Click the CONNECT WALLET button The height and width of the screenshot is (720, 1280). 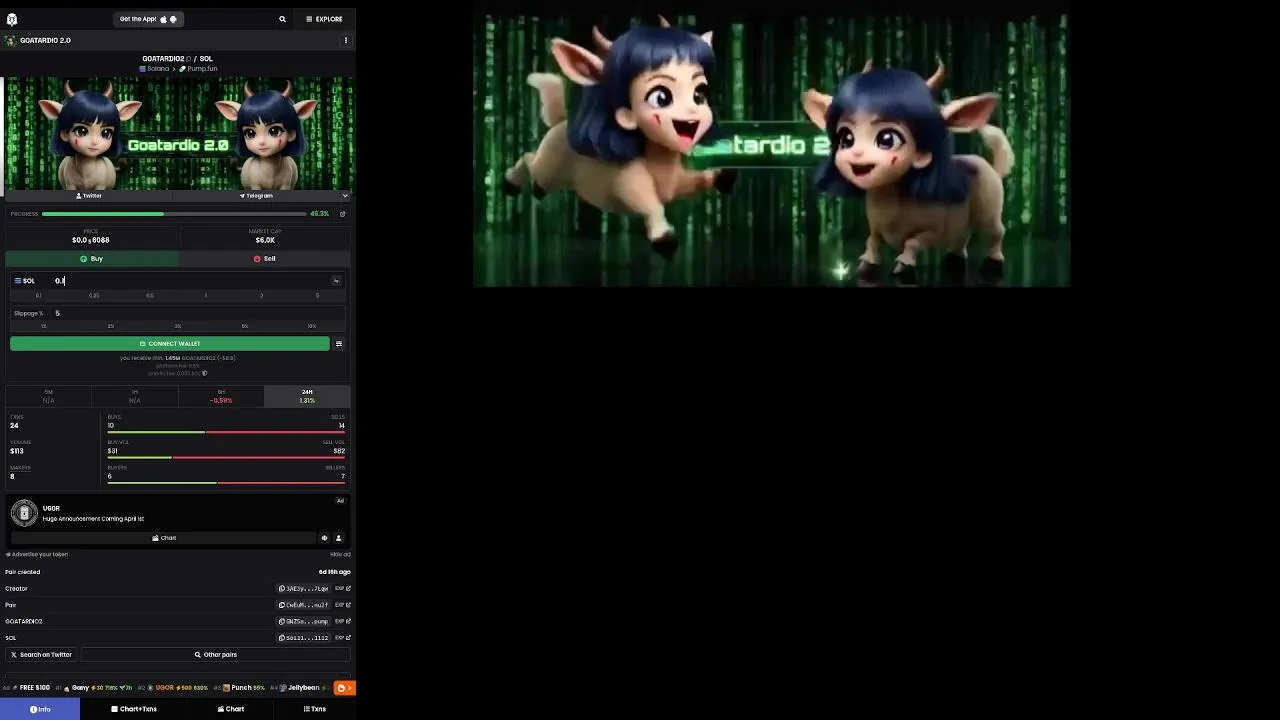coord(170,344)
